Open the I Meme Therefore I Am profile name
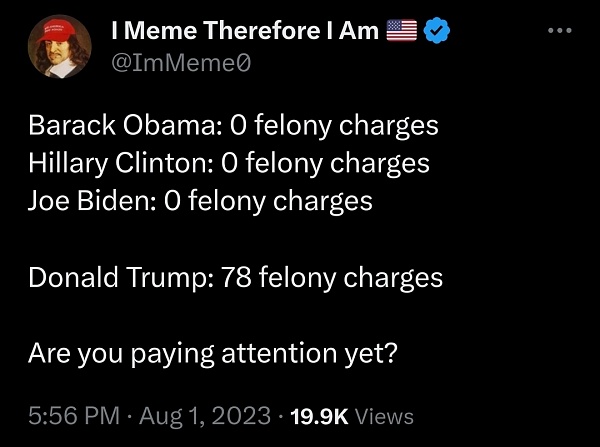Screen dimensions: 600x447 [245, 30]
